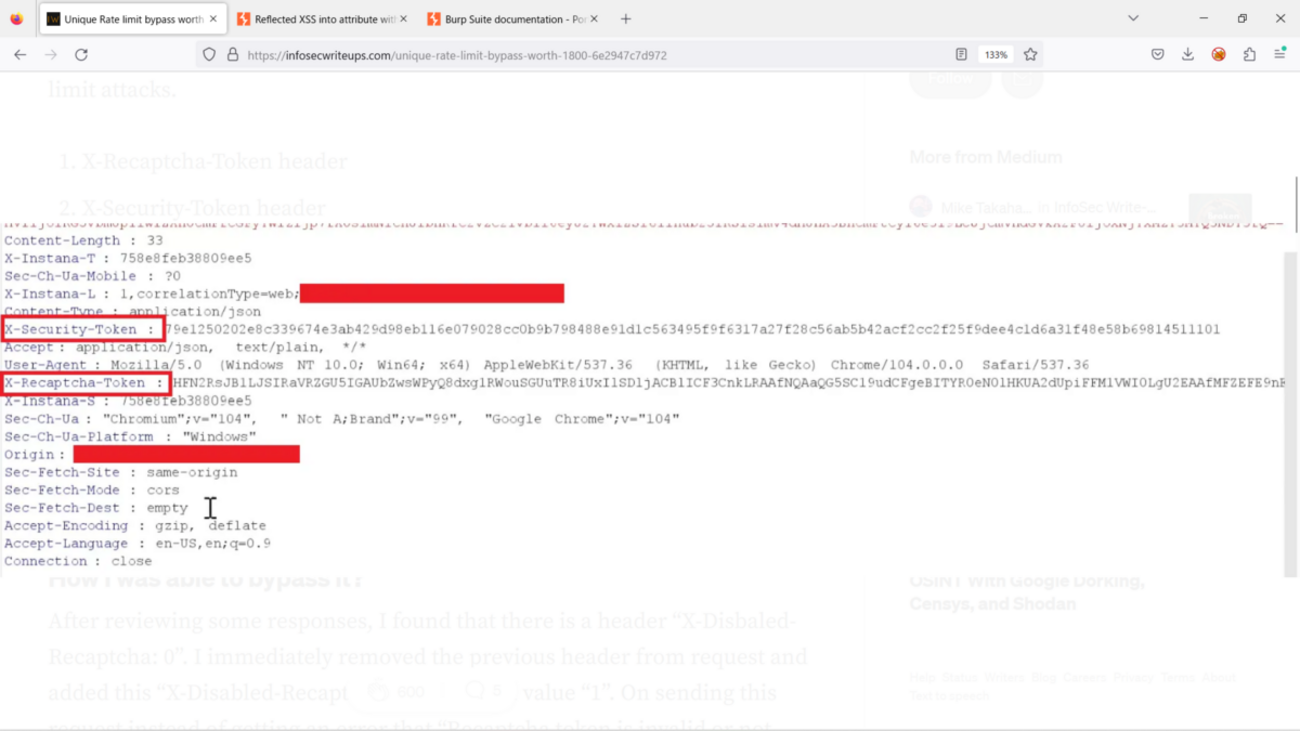Click the orange extension icon in toolbar

point(1218,55)
